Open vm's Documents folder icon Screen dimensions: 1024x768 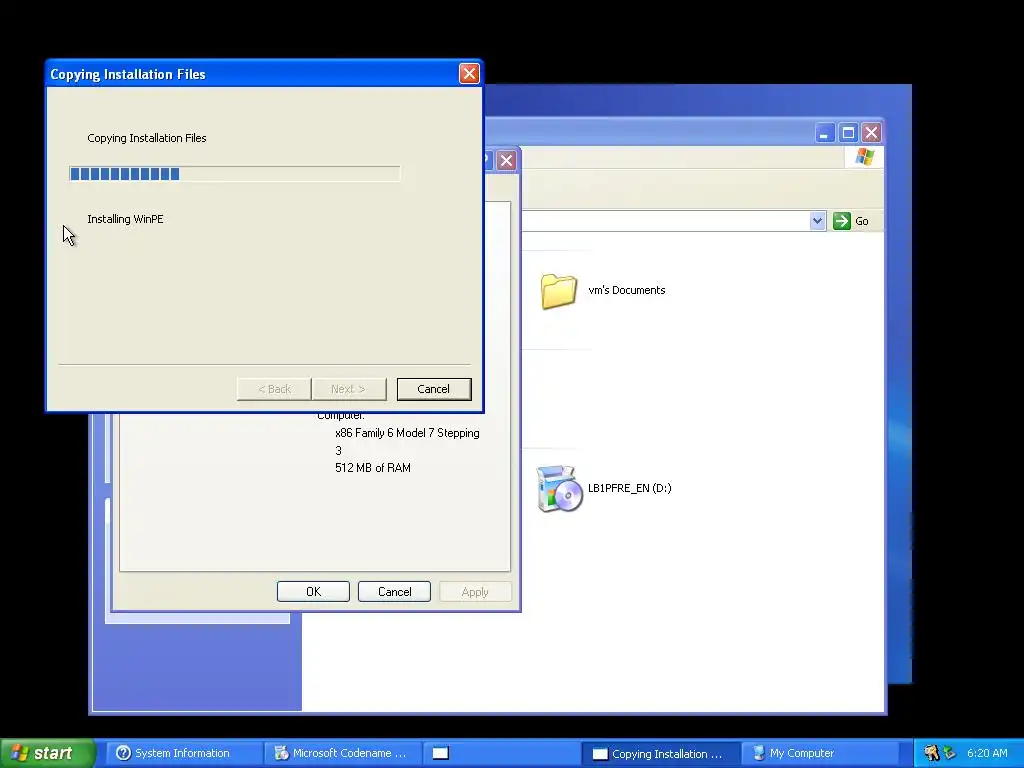coord(558,291)
